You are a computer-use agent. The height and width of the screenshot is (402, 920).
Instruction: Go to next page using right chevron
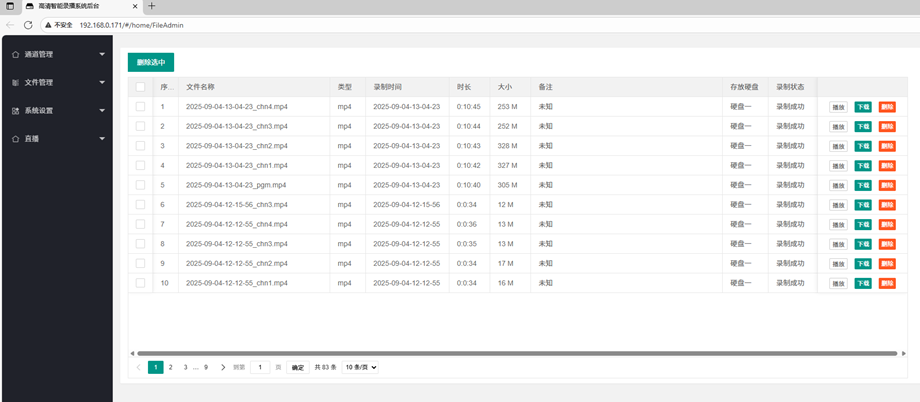pyautogui.click(x=223, y=367)
